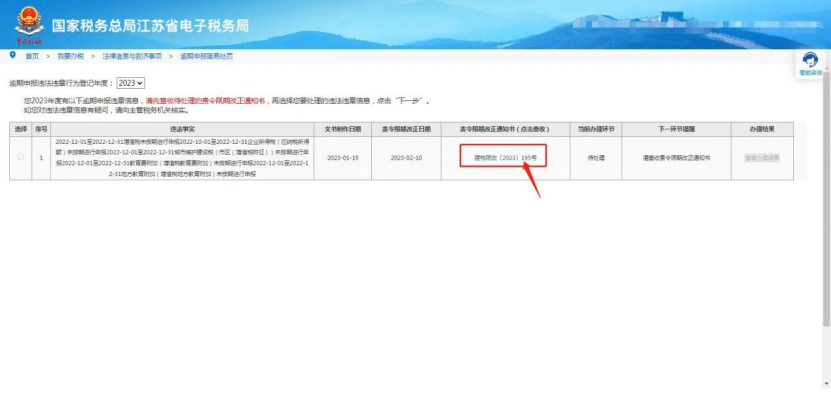Click the blue location pin breadcrumb icon
Image resolution: width=831 pixels, height=394 pixels.
(13, 55)
